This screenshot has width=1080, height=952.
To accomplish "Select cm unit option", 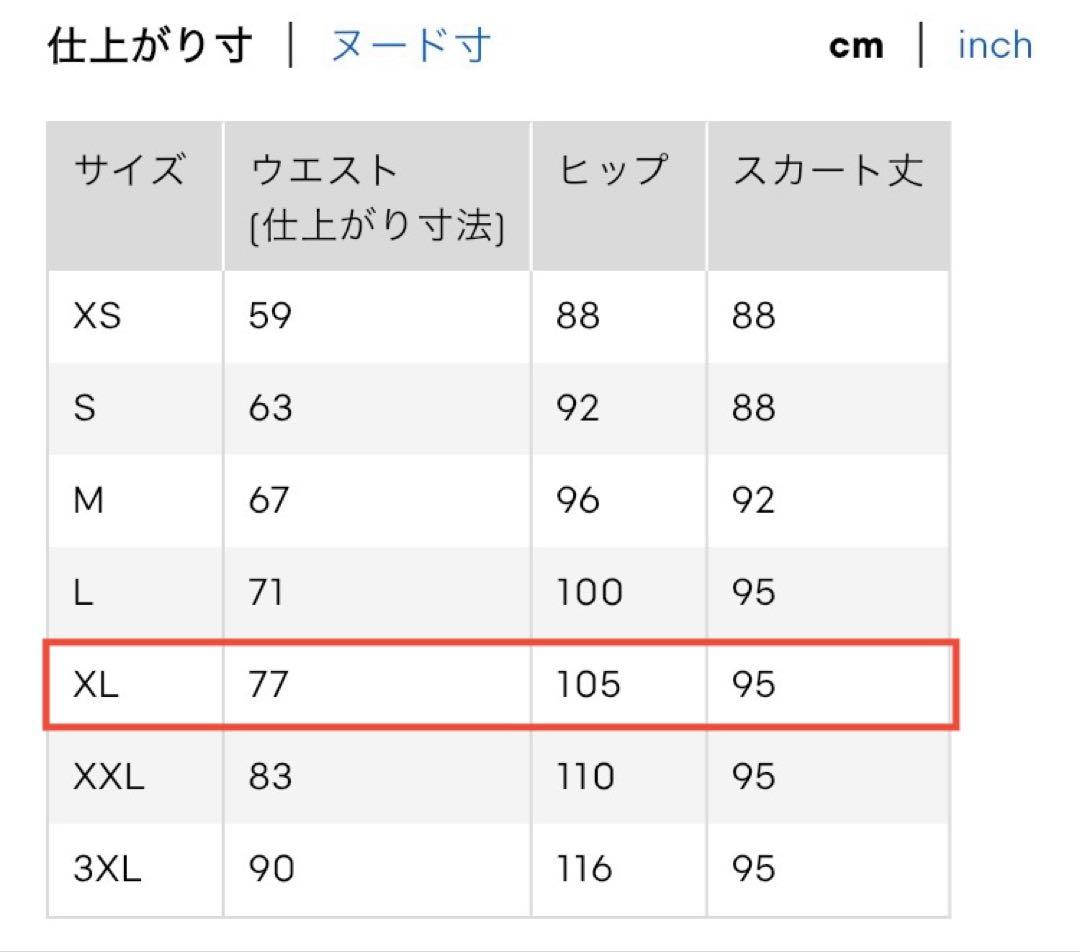I will point(856,47).
